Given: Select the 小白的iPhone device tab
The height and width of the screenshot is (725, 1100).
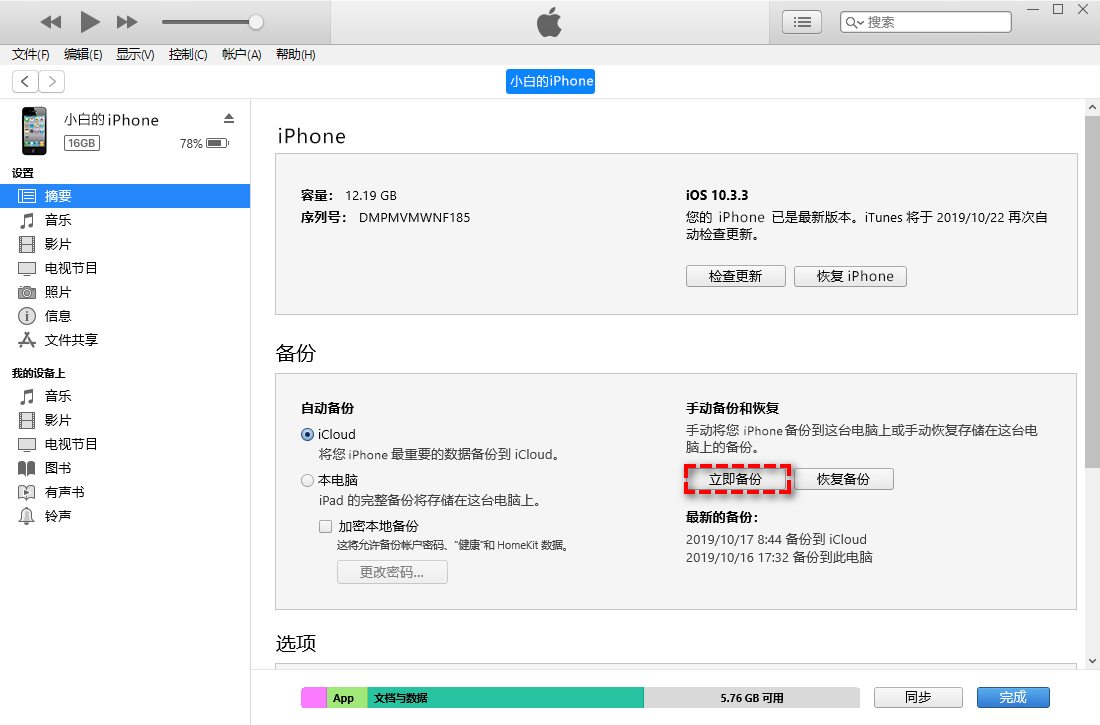Looking at the screenshot, I should click(x=551, y=81).
